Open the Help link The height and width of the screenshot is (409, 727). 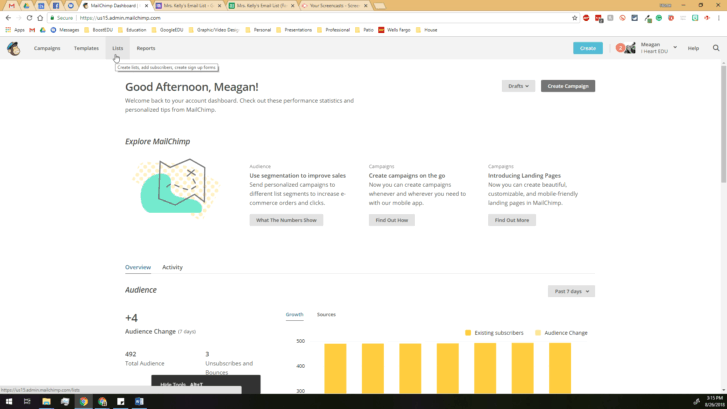click(x=693, y=48)
